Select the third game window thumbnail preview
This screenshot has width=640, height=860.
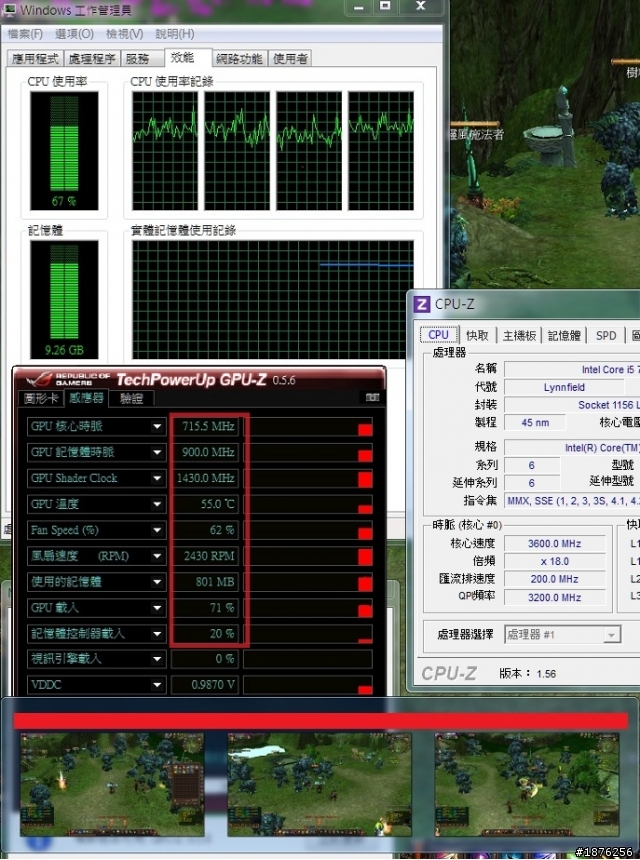(527, 784)
